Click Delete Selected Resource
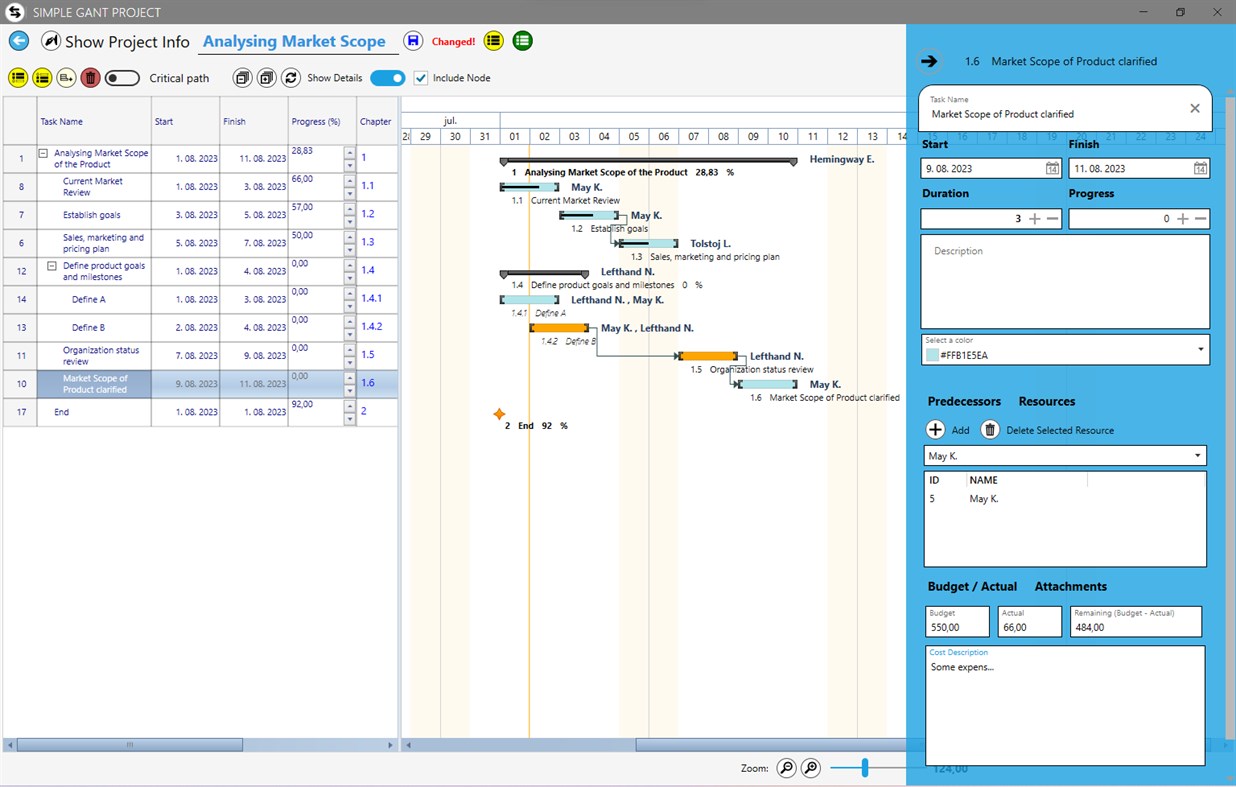Viewport: 1236px width, 787px height. (989, 429)
